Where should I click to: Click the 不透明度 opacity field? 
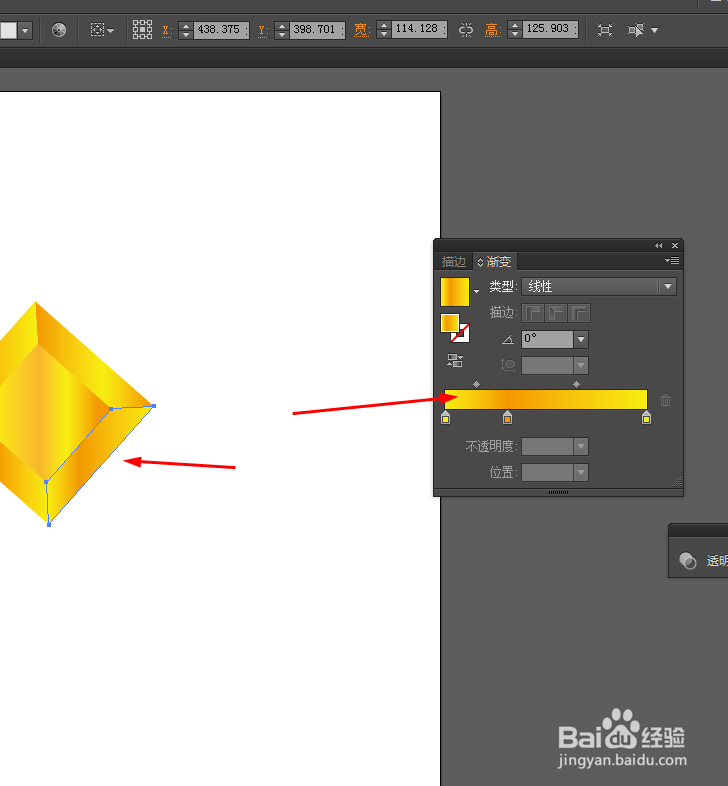pos(547,447)
